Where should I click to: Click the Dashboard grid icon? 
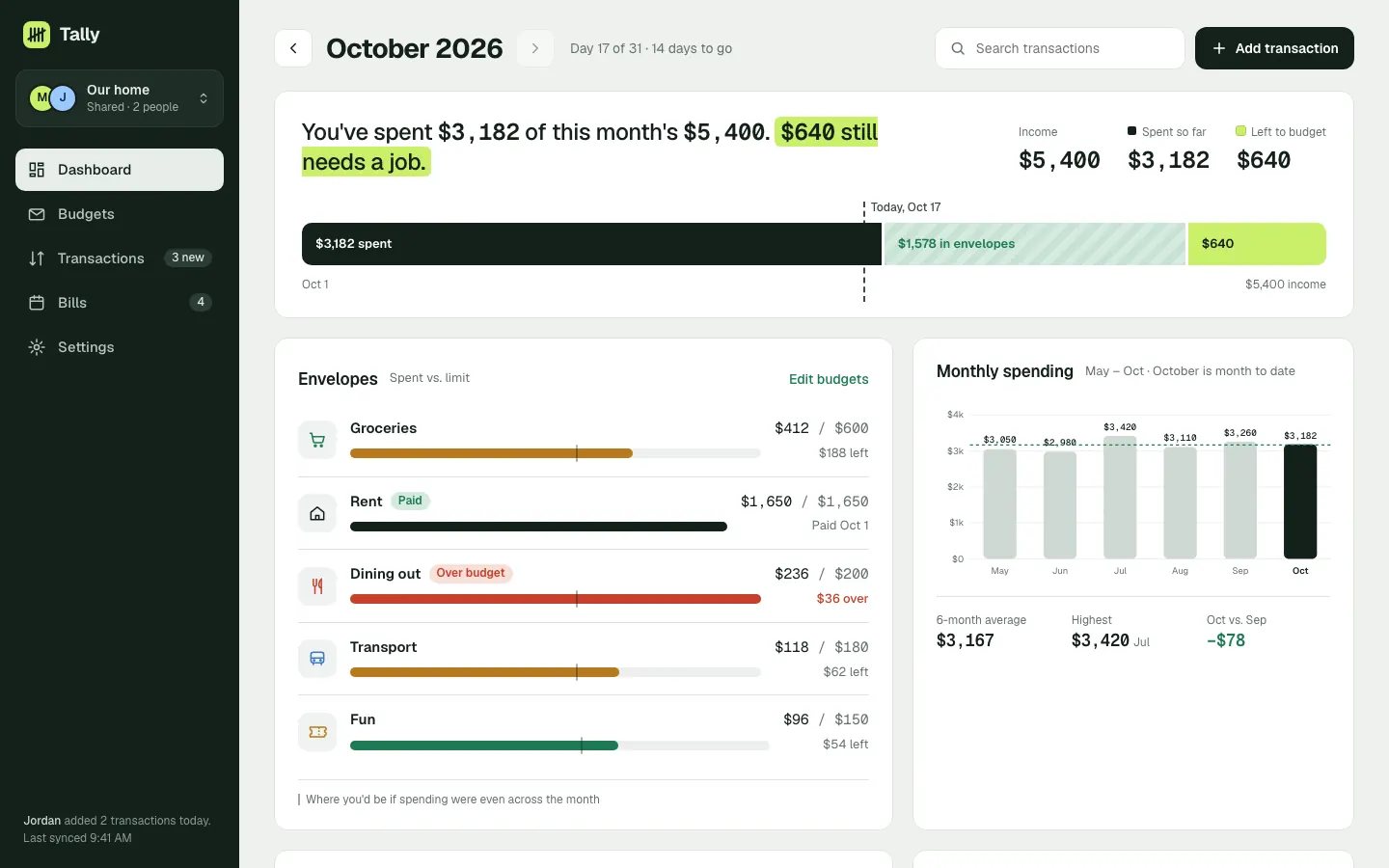37,170
